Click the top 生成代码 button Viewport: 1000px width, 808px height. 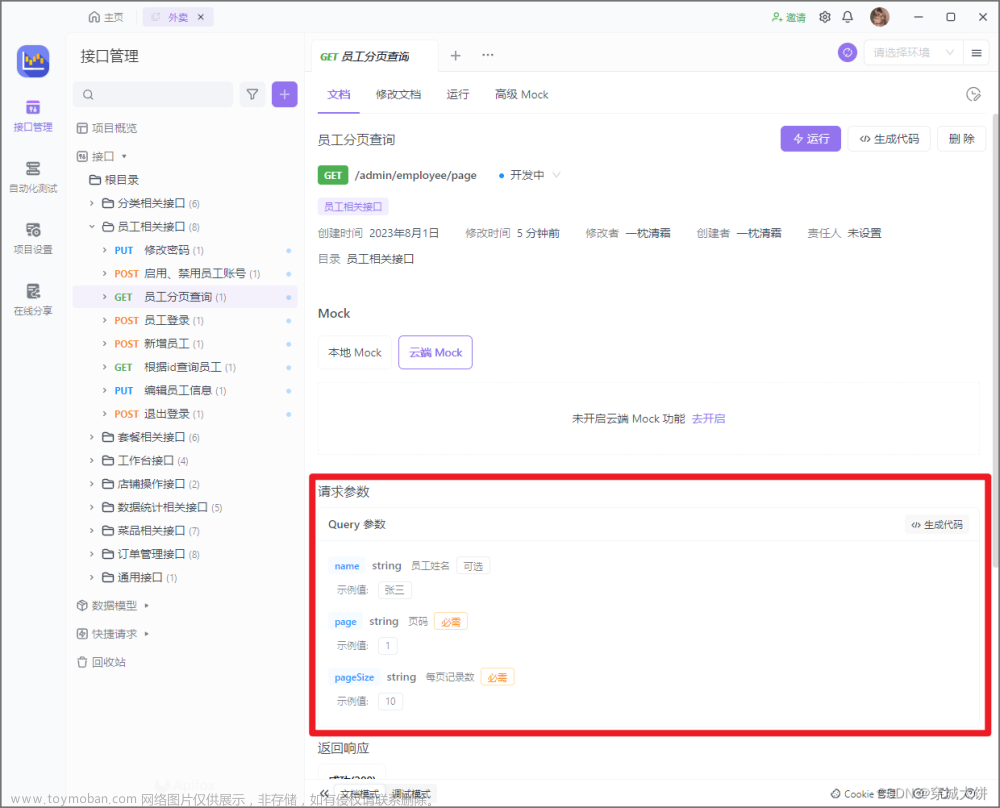[x=889, y=138]
